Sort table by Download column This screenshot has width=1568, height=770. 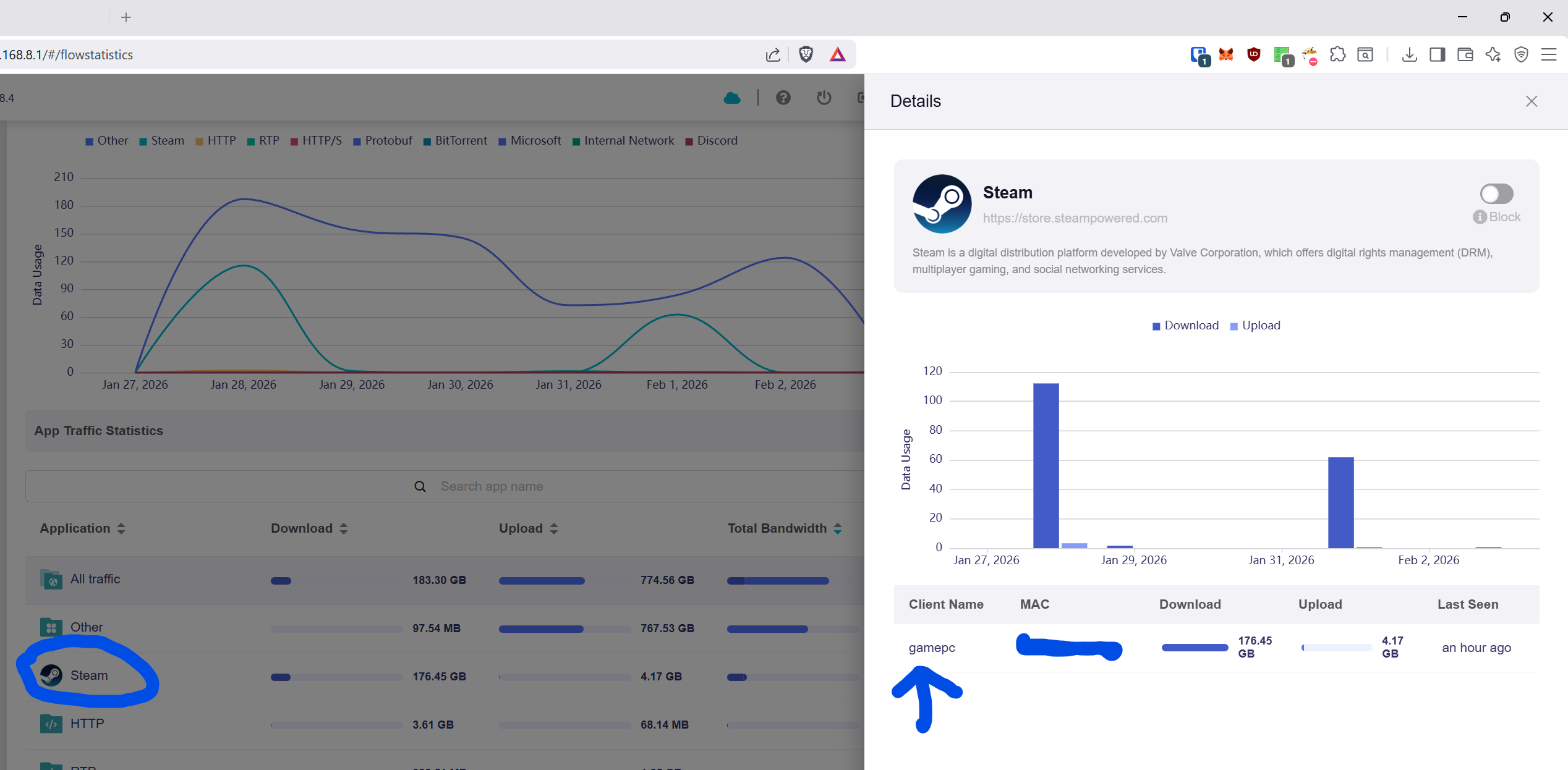[309, 528]
